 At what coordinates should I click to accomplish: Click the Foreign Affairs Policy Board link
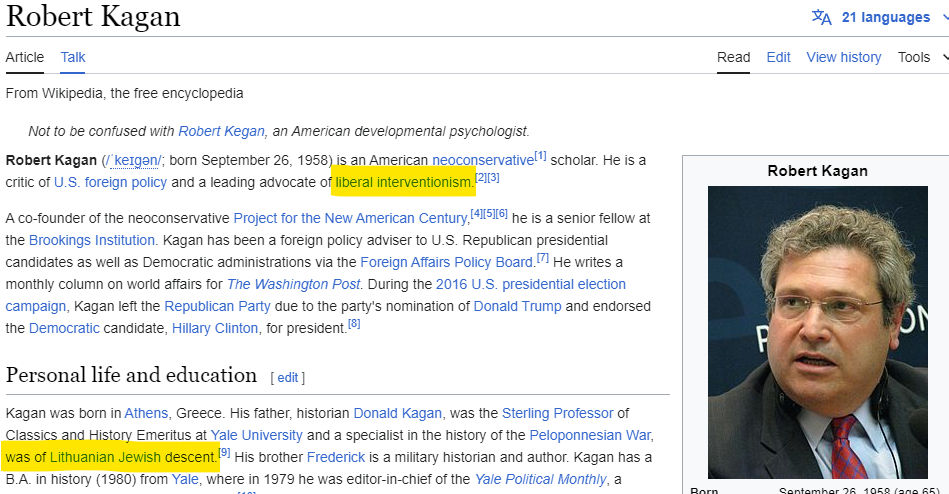point(453,262)
